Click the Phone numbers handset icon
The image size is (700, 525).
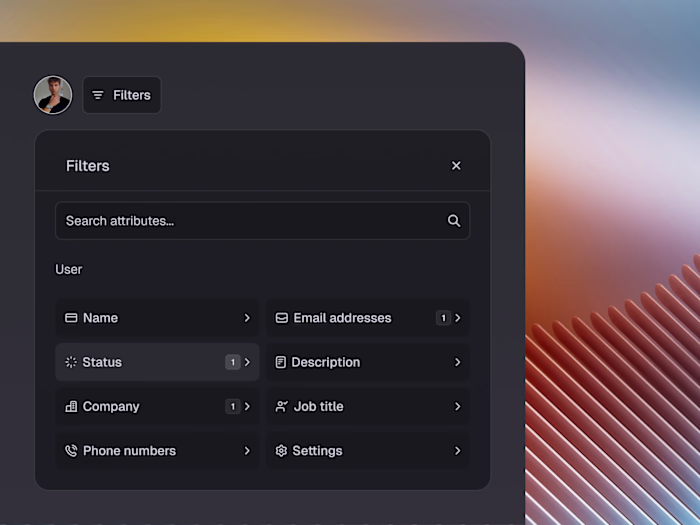[x=71, y=450]
